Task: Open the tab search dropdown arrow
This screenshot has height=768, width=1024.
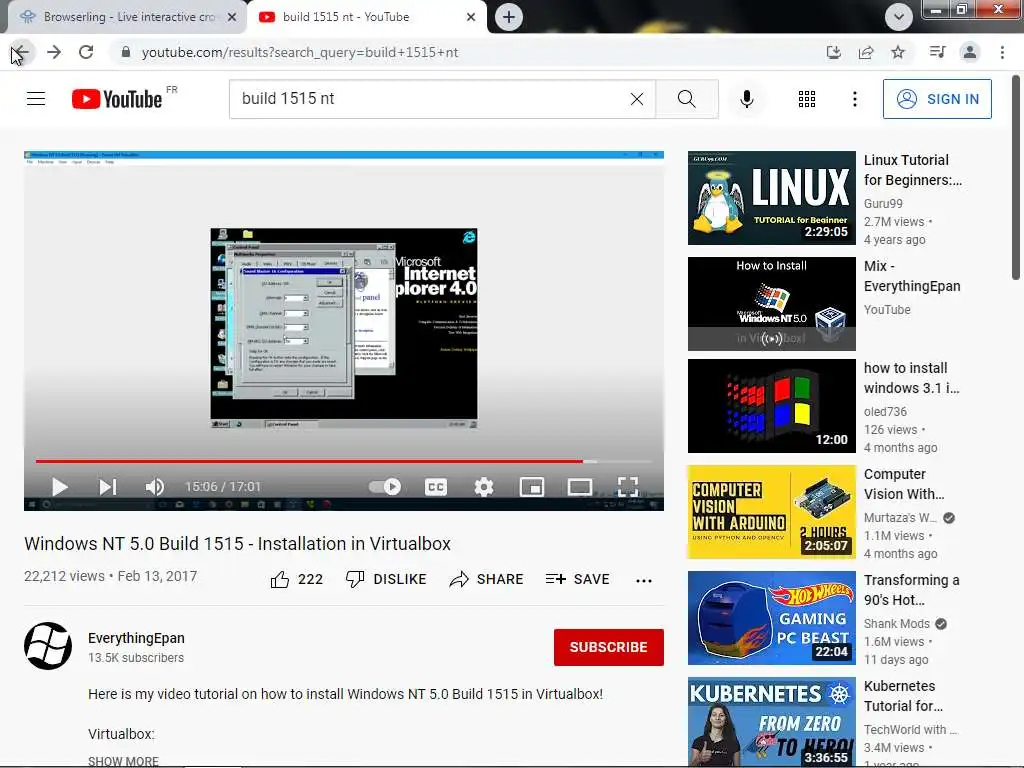Action: [x=899, y=17]
